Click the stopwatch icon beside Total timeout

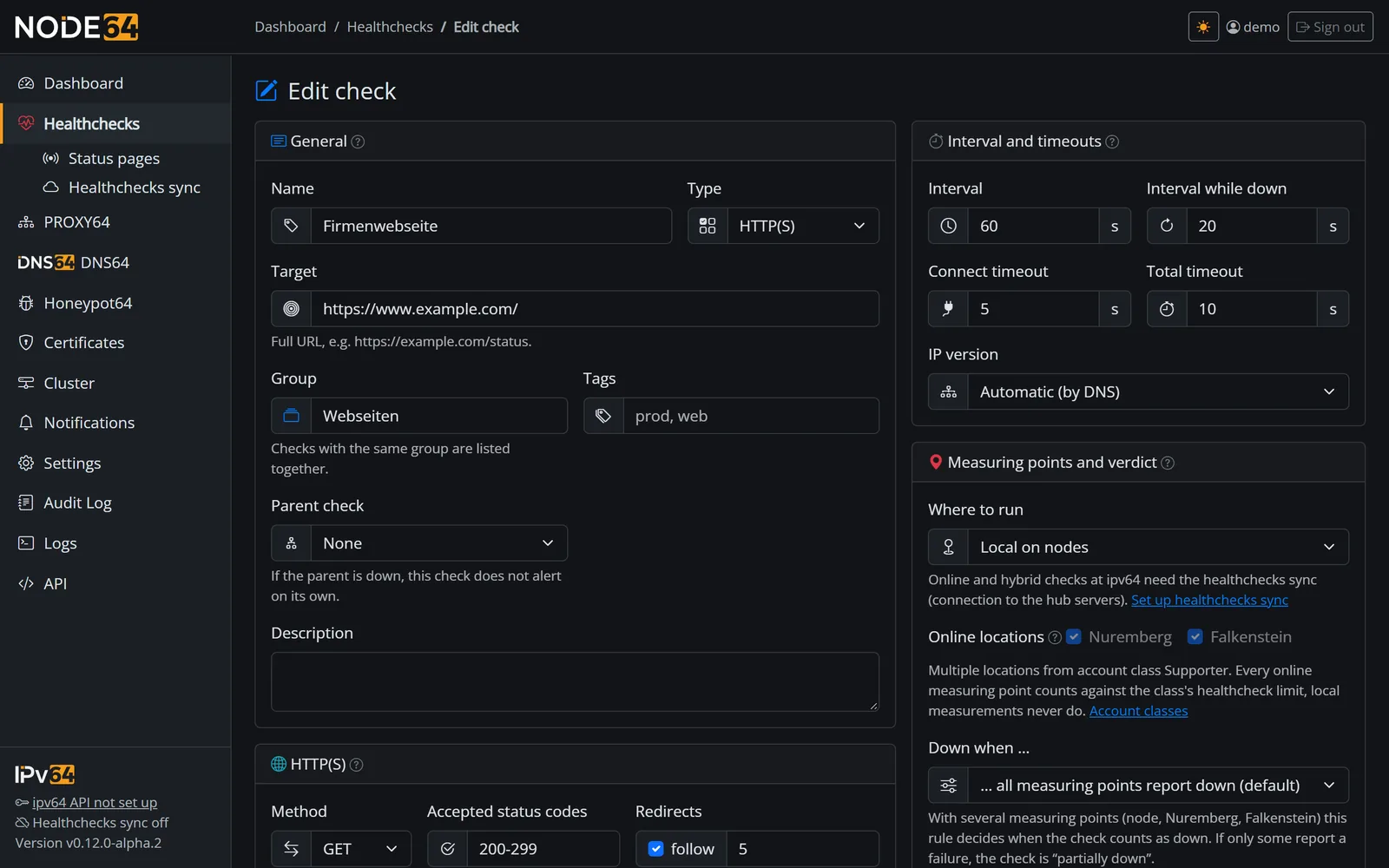(1167, 309)
